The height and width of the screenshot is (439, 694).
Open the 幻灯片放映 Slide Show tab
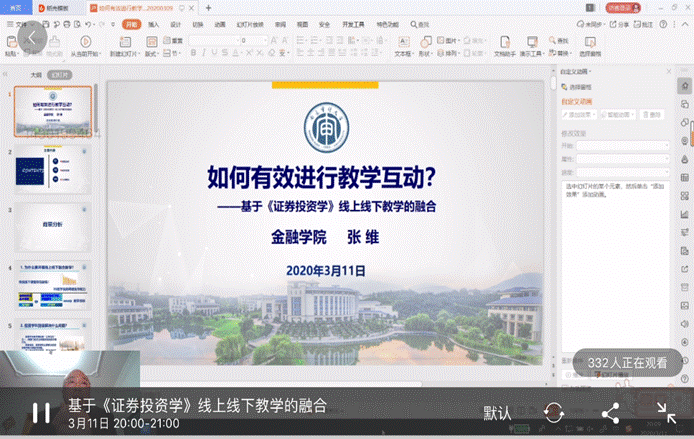(x=250, y=24)
